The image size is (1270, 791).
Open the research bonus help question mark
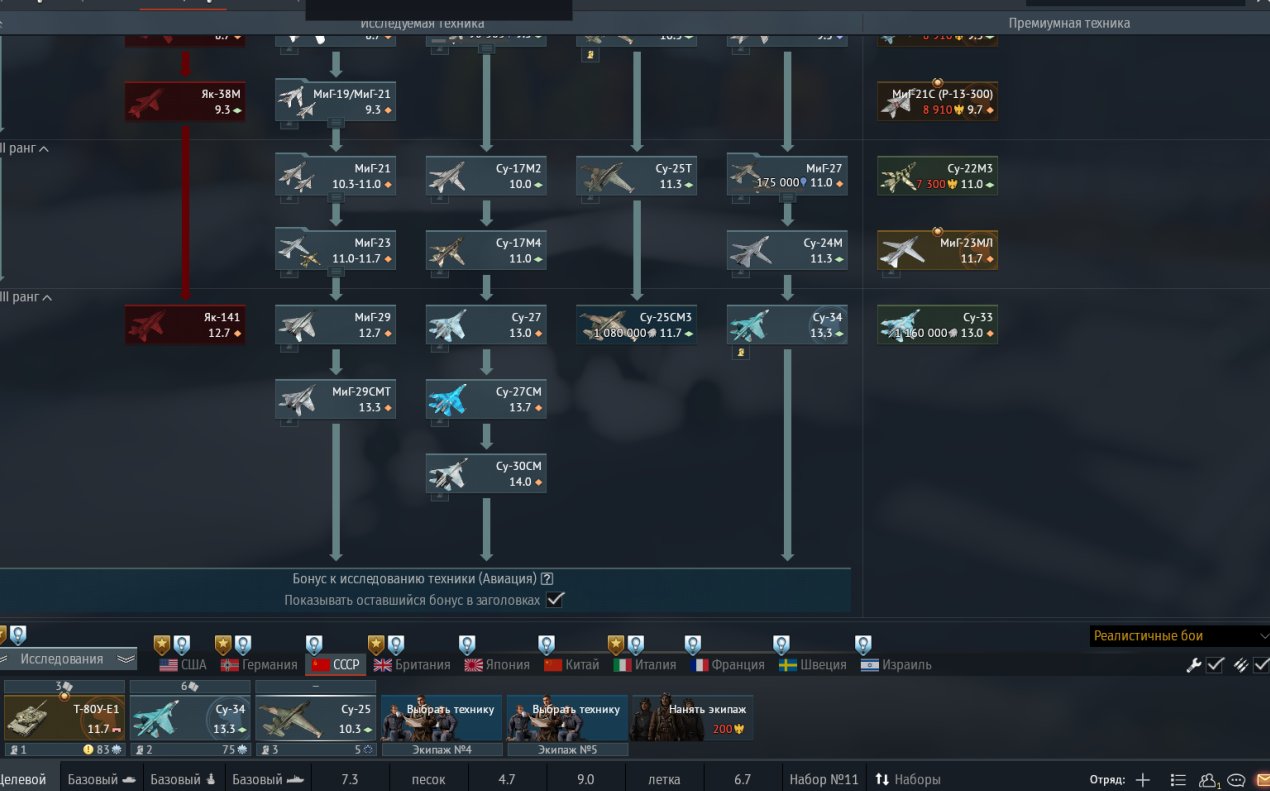(x=547, y=579)
